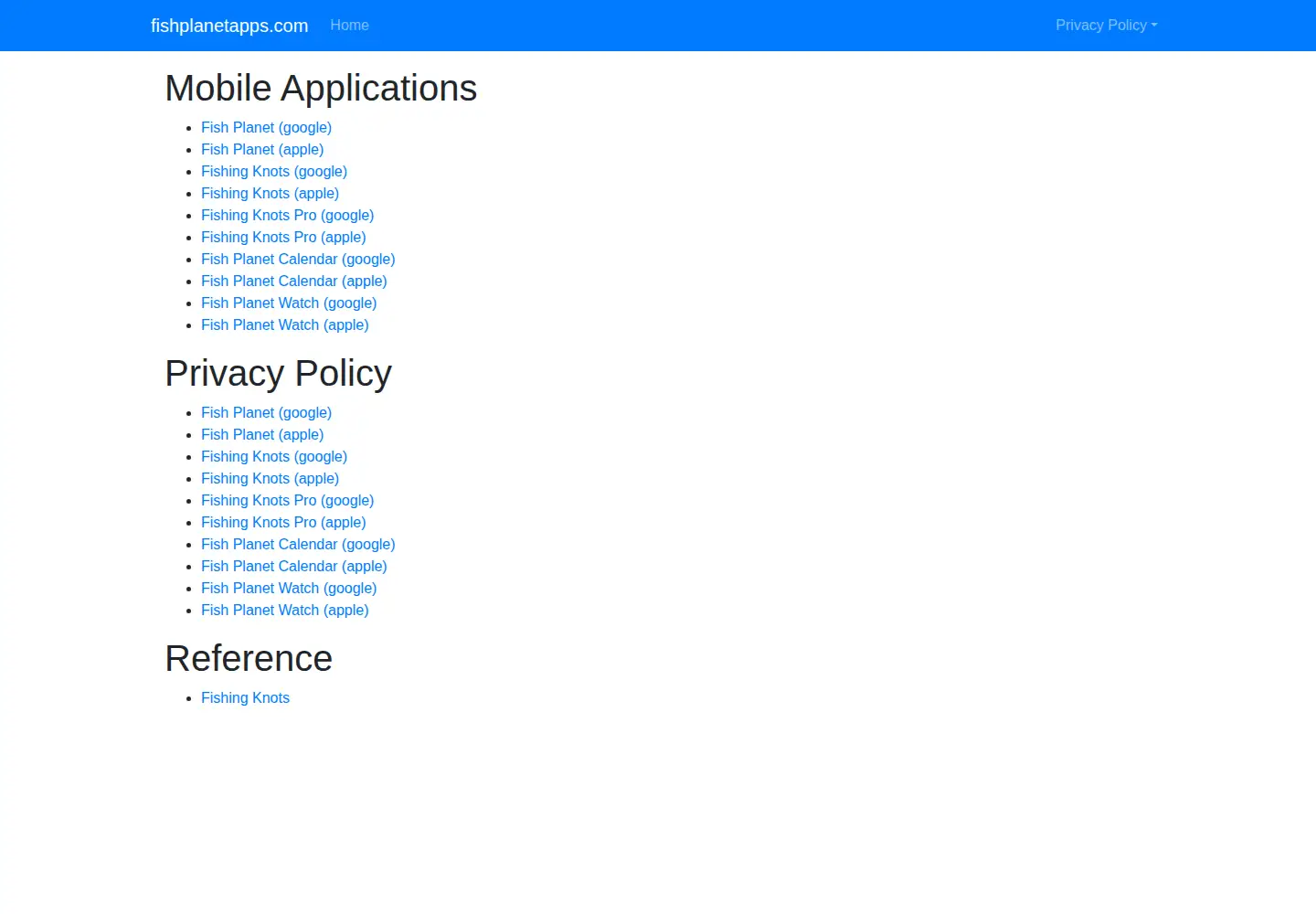Screen dimensions: 1316x914
Task: Open Fishing Knots (google) under Mobile Applications
Action: pos(274,171)
